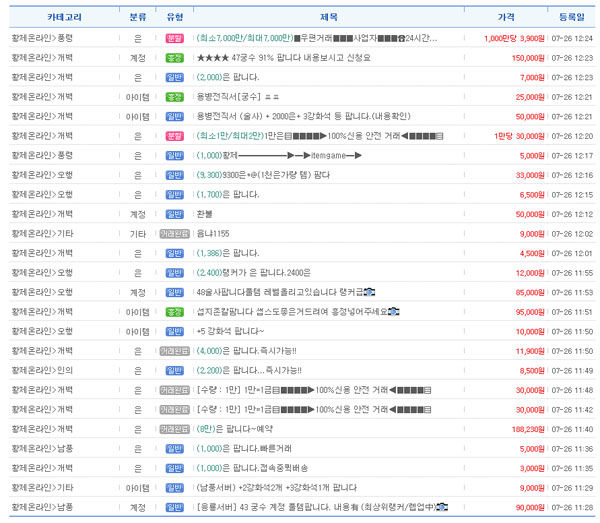This screenshot has height=523, width=600.
Task: Click the date 07-26 12:16
Action: pos(572,176)
